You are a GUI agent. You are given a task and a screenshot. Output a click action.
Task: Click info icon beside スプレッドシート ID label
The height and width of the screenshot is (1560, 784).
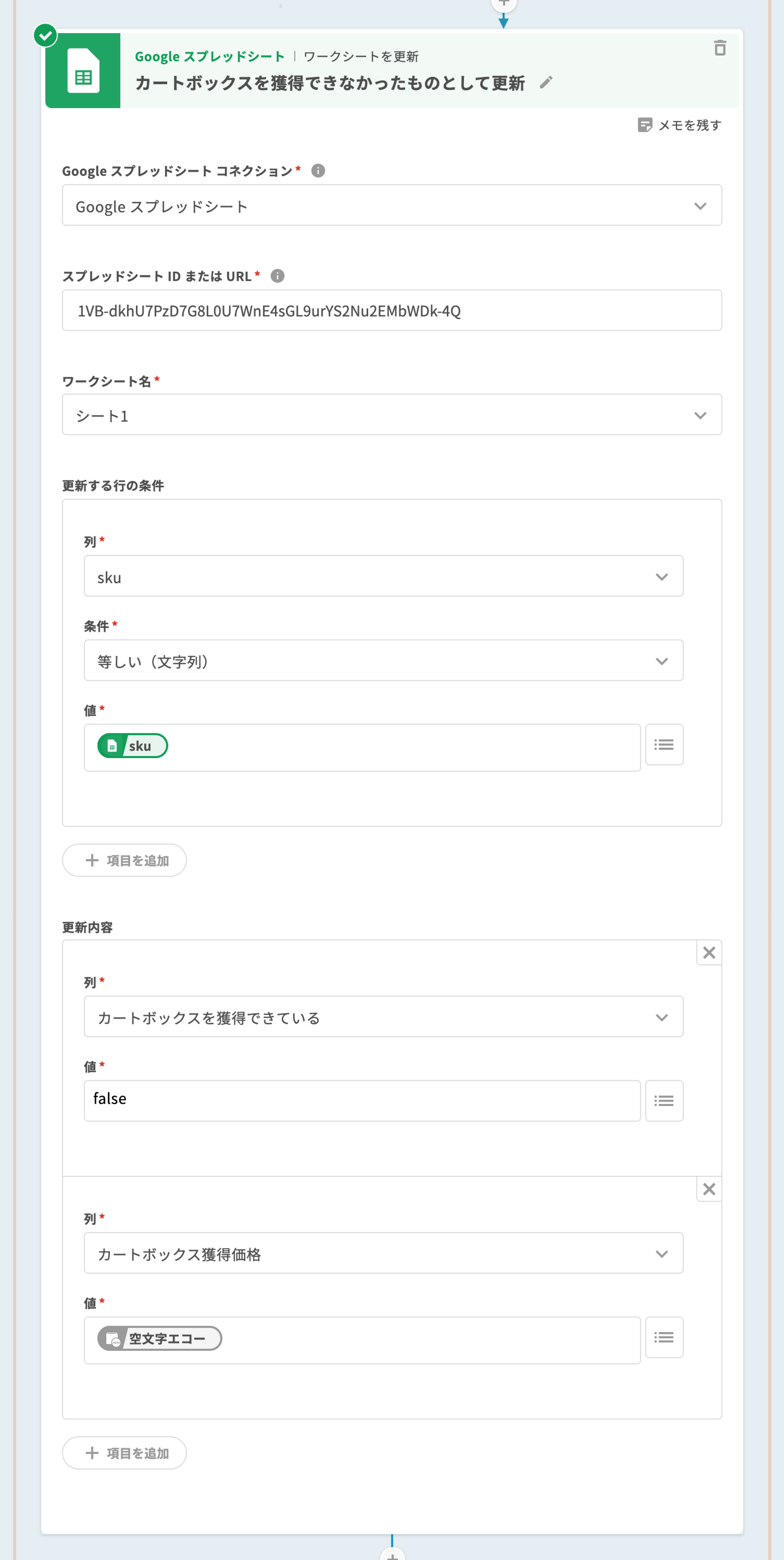[277, 276]
